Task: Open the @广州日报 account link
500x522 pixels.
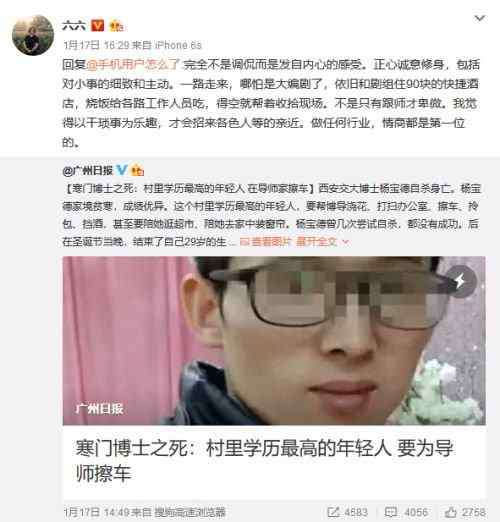Action: [88, 171]
